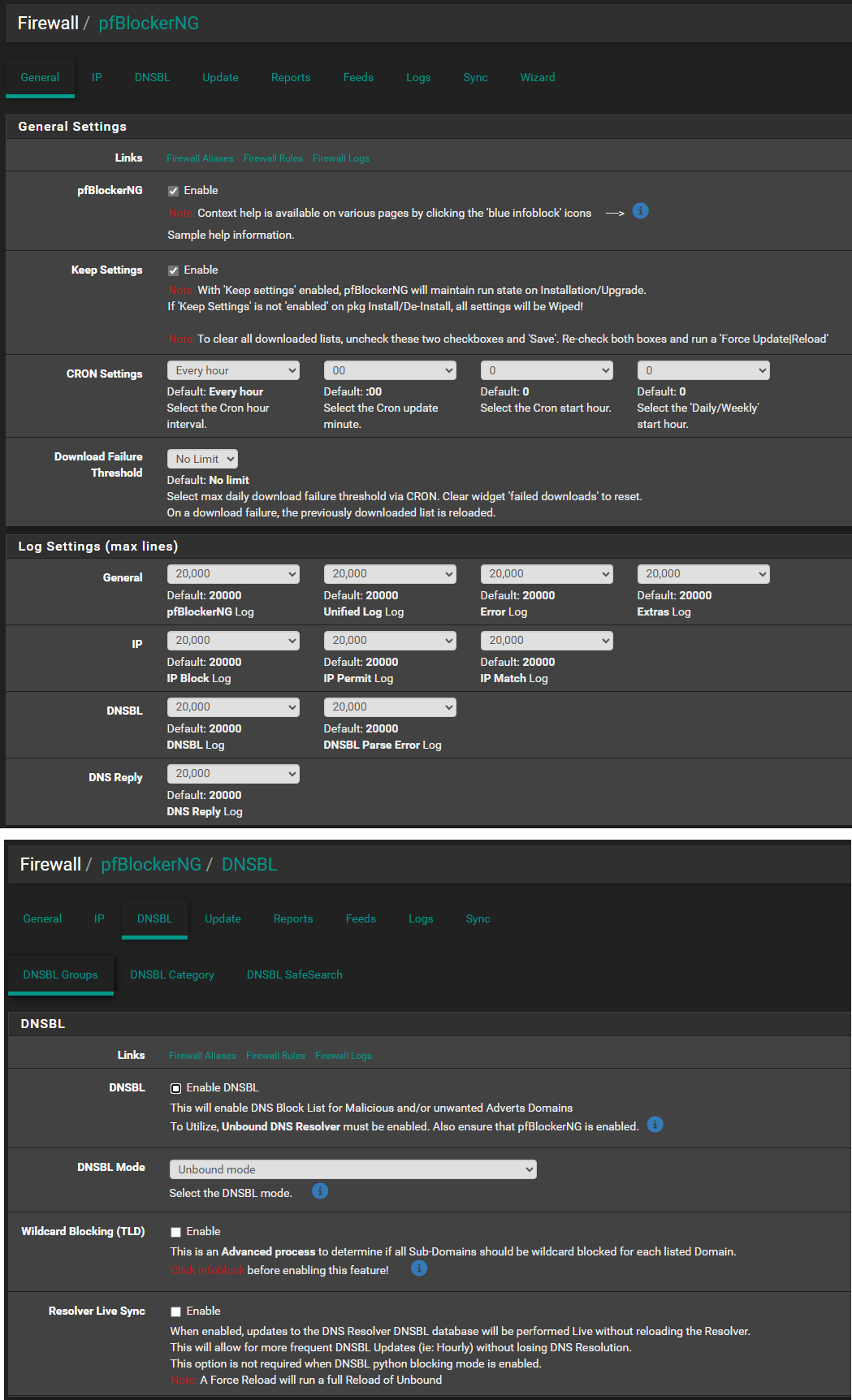This screenshot has width=852, height=1400.
Task: Click DNSBL breadcrumb link in header
Action: click(x=249, y=865)
